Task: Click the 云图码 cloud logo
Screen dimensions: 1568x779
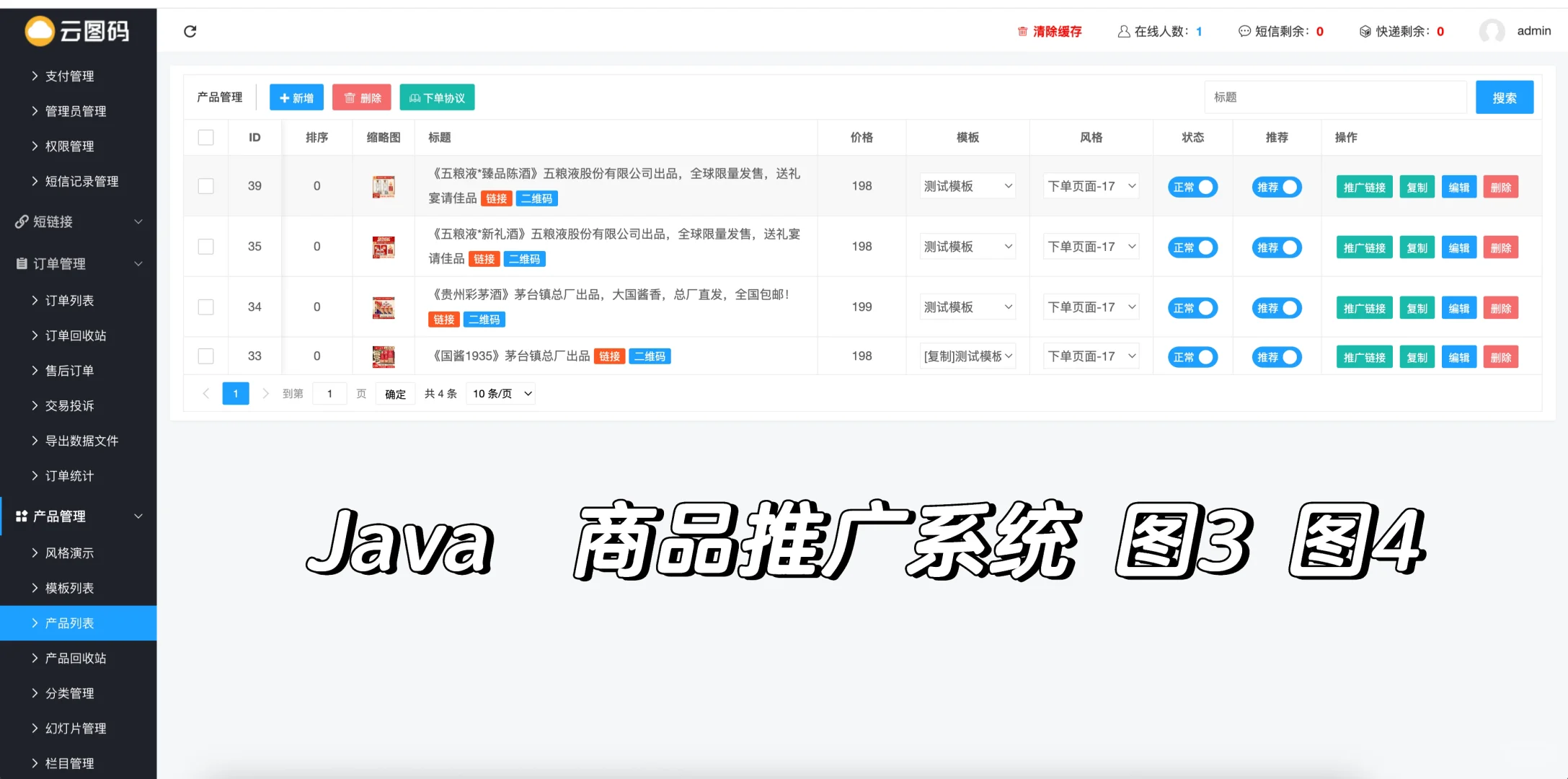Action: [x=42, y=30]
